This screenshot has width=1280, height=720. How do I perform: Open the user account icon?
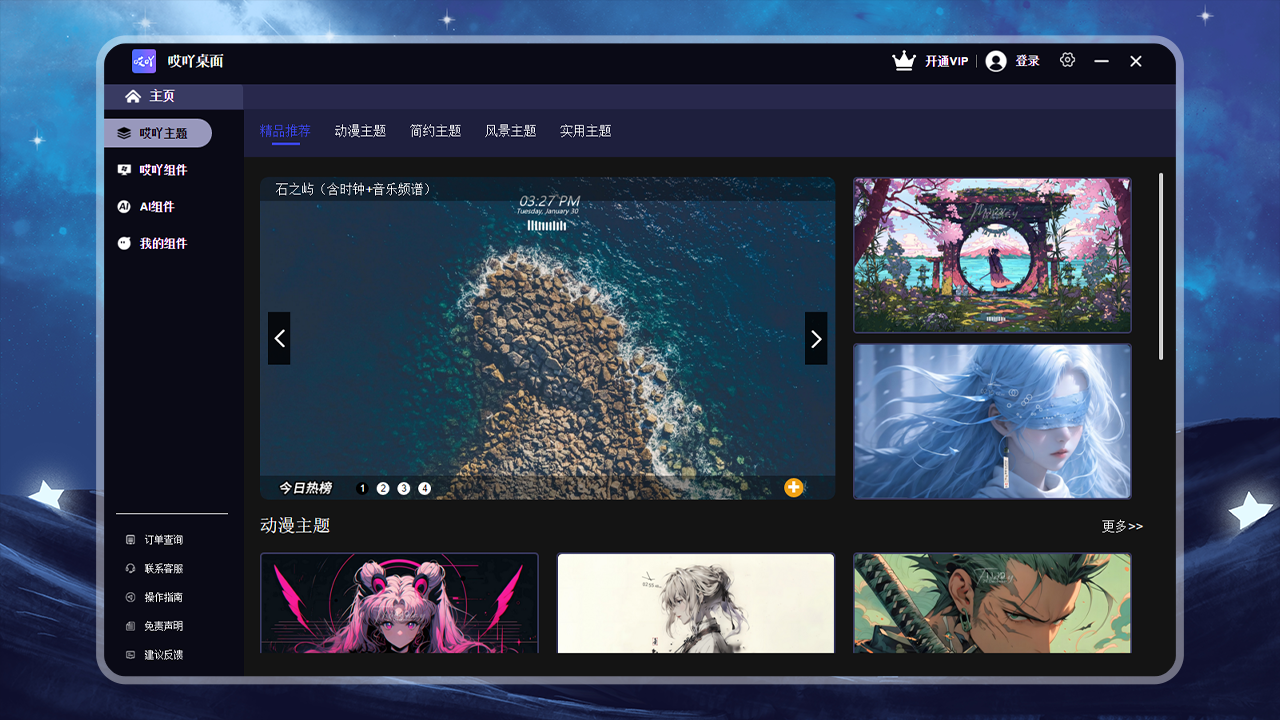996,60
